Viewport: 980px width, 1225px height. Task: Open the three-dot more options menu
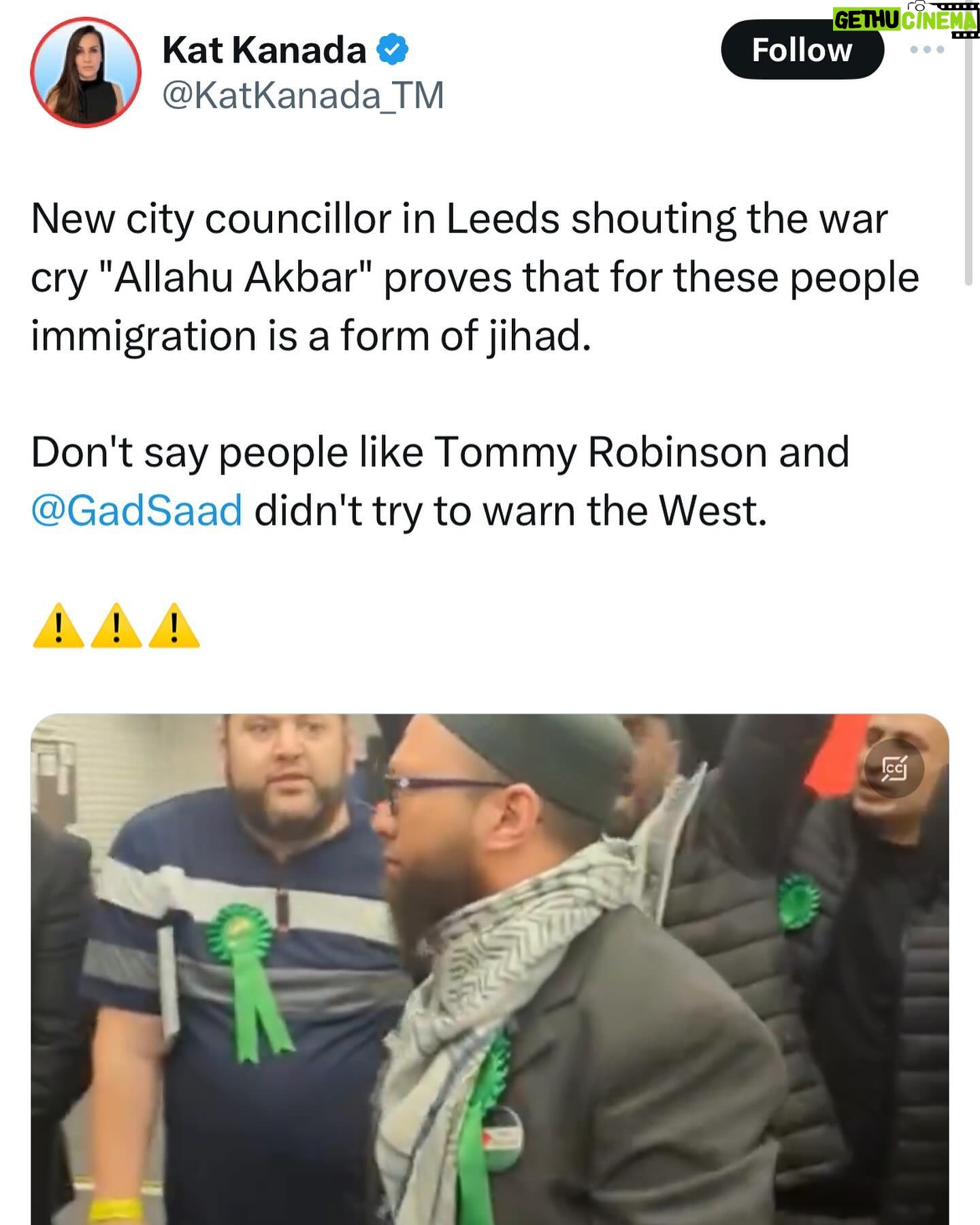[x=927, y=50]
